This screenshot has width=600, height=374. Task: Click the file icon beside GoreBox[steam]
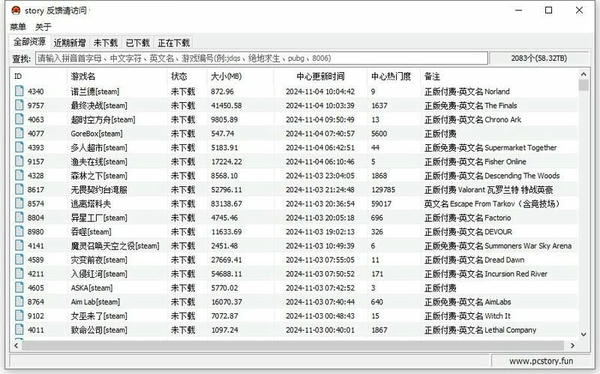[x=19, y=133]
